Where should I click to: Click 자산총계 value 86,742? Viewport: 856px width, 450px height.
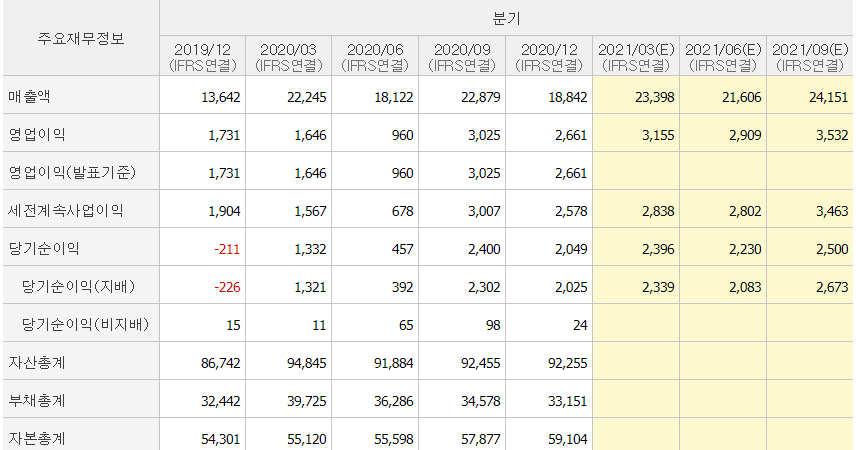(x=221, y=363)
